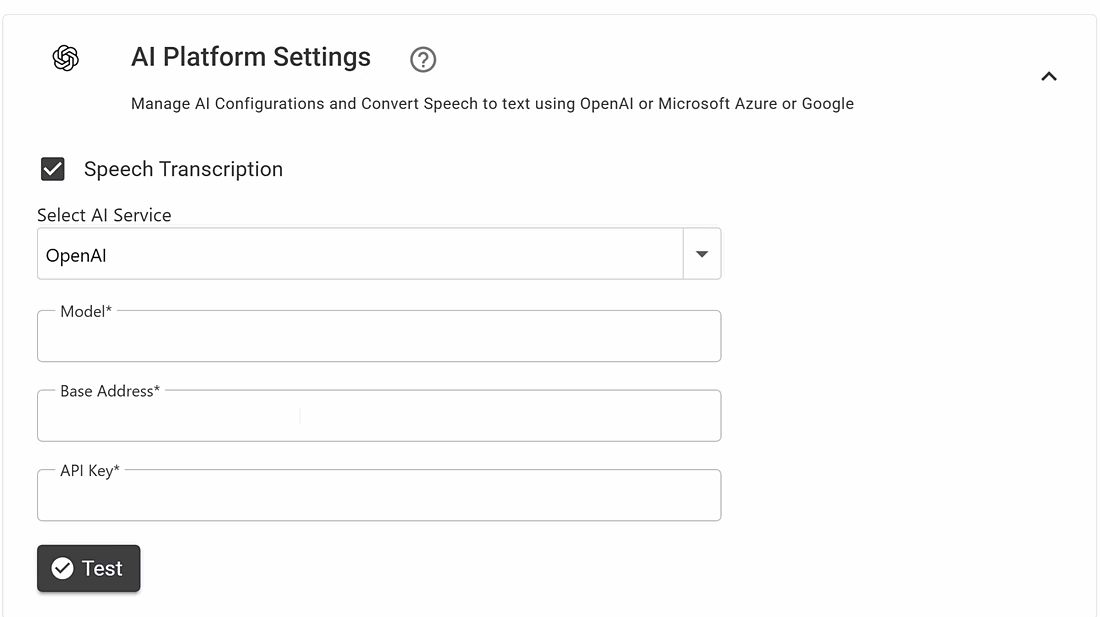This screenshot has width=1100, height=617.
Task: Click the Speech Transcription label
Action: pos(184,169)
